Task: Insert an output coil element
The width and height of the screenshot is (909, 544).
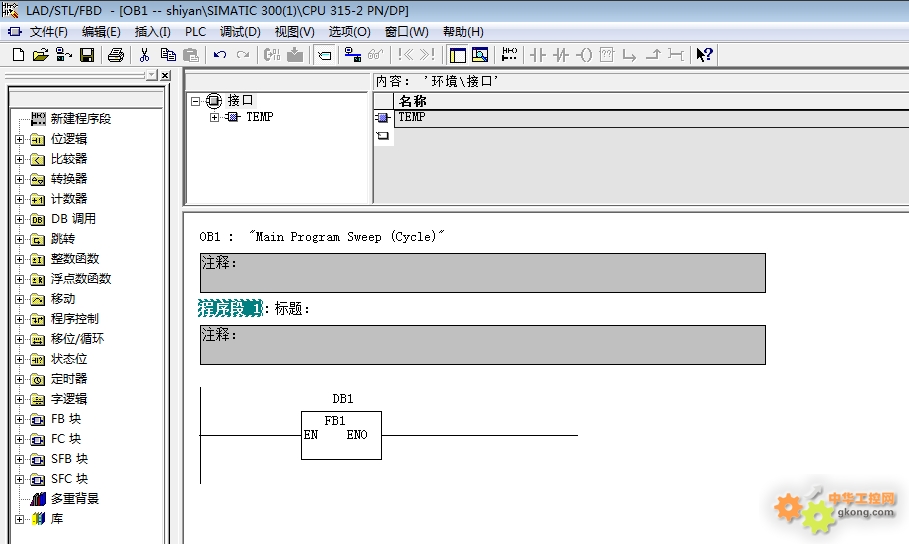Action: (584, 55)
